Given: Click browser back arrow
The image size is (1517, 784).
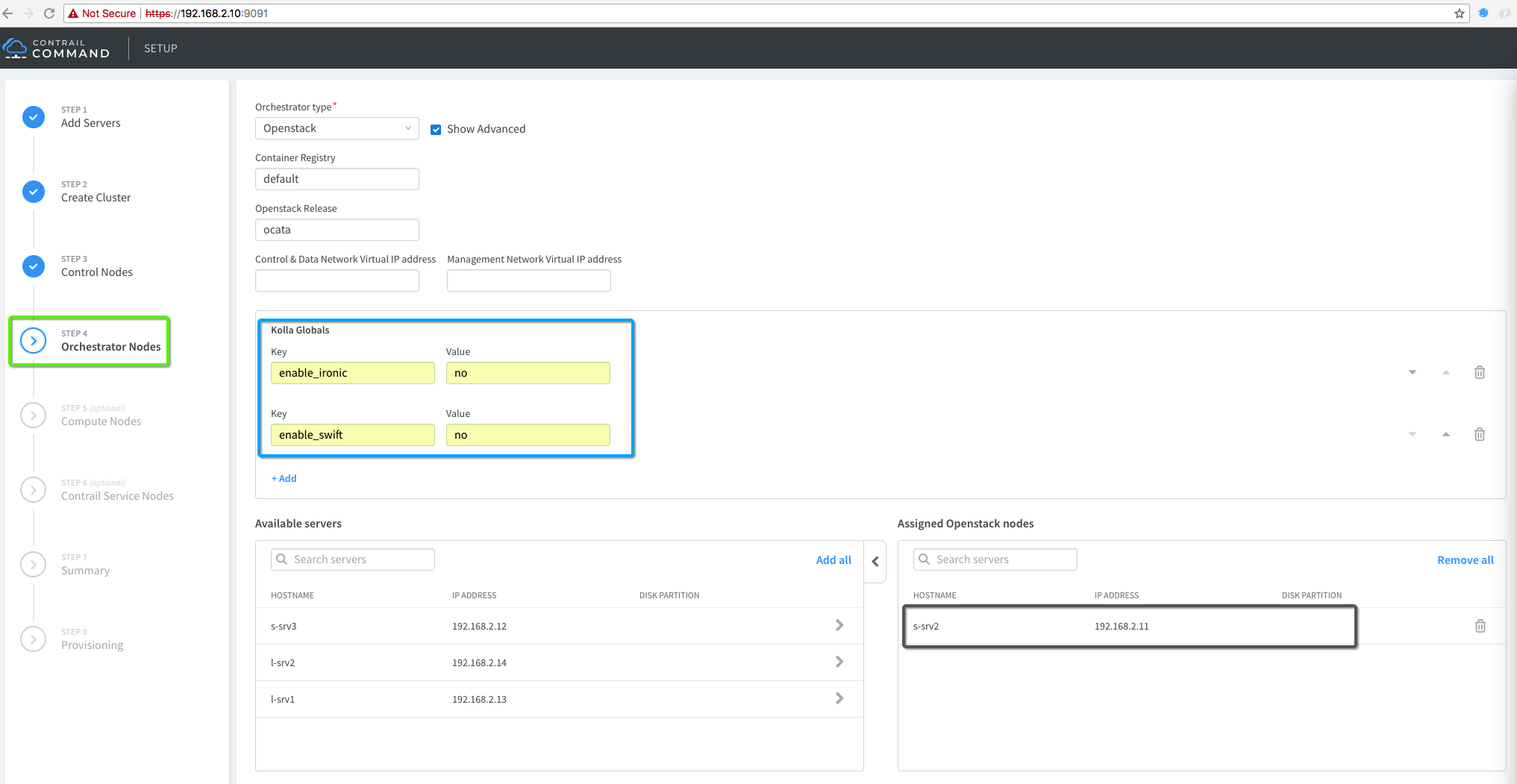Looking at the screenshot, I should [x=8, y=13].
